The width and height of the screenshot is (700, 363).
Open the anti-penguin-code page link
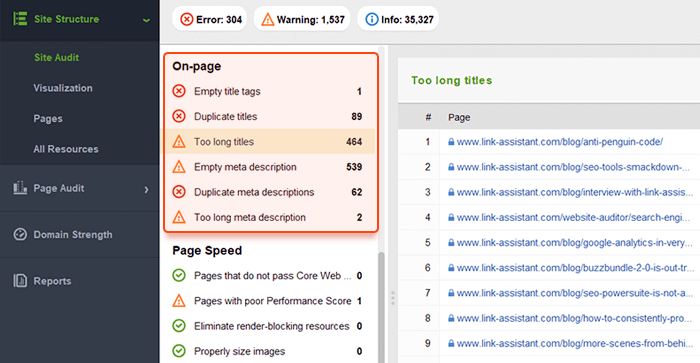point(560,142)
